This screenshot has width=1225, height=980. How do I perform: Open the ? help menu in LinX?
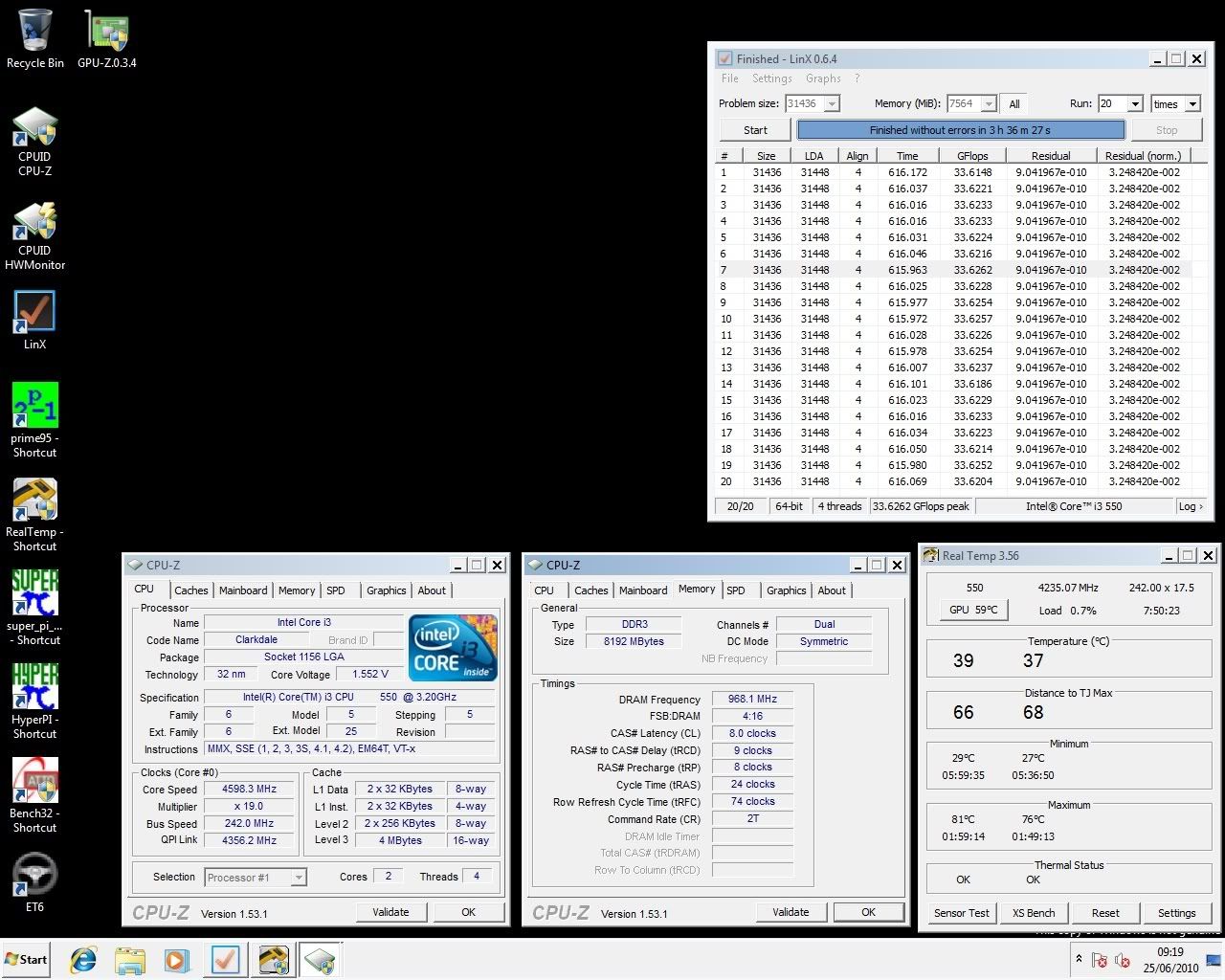click(x=857, y=78)
